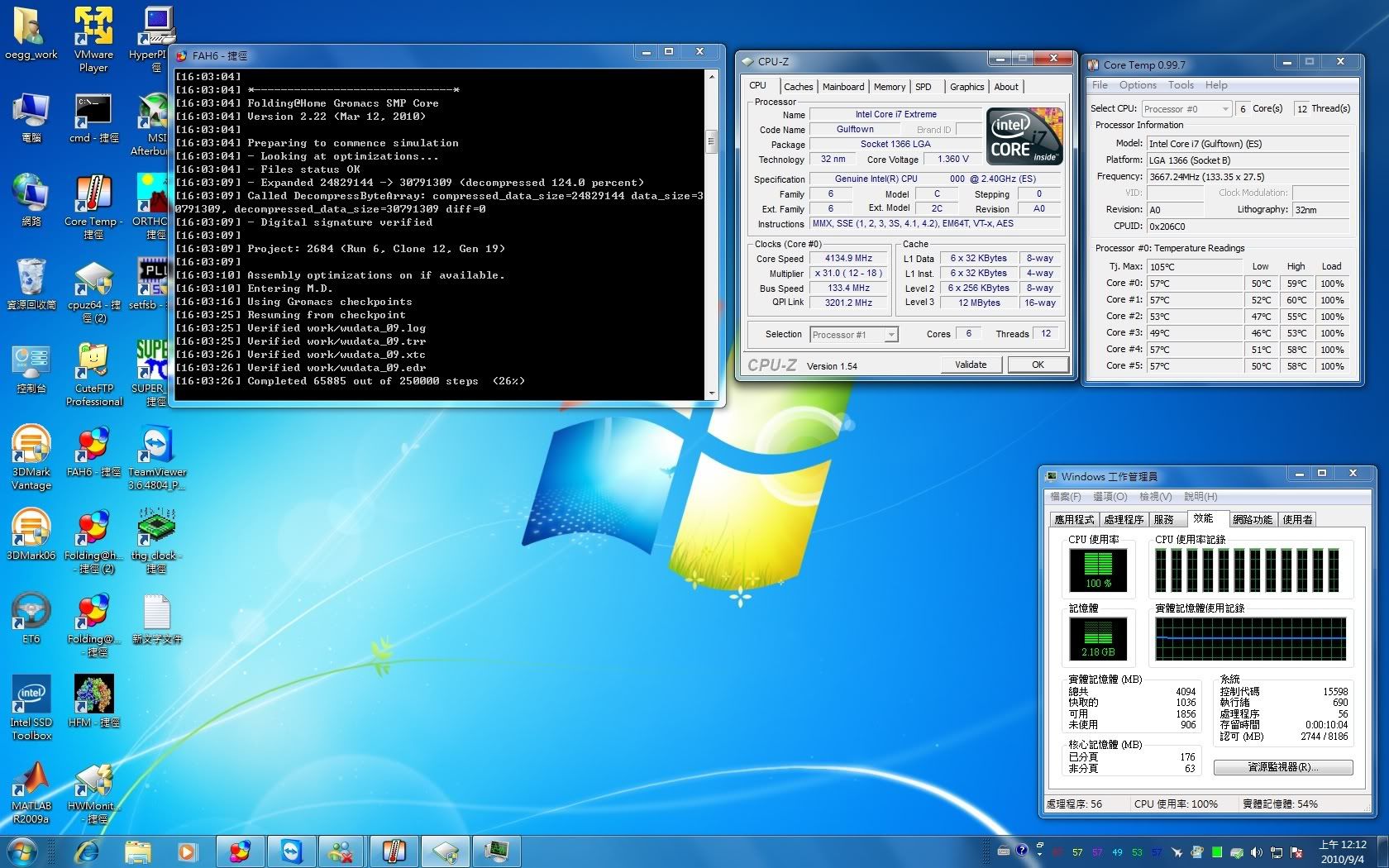Open the Task Manager View menu
Viewport: 1389px width, 868px height.
[x=1155, y=497]
